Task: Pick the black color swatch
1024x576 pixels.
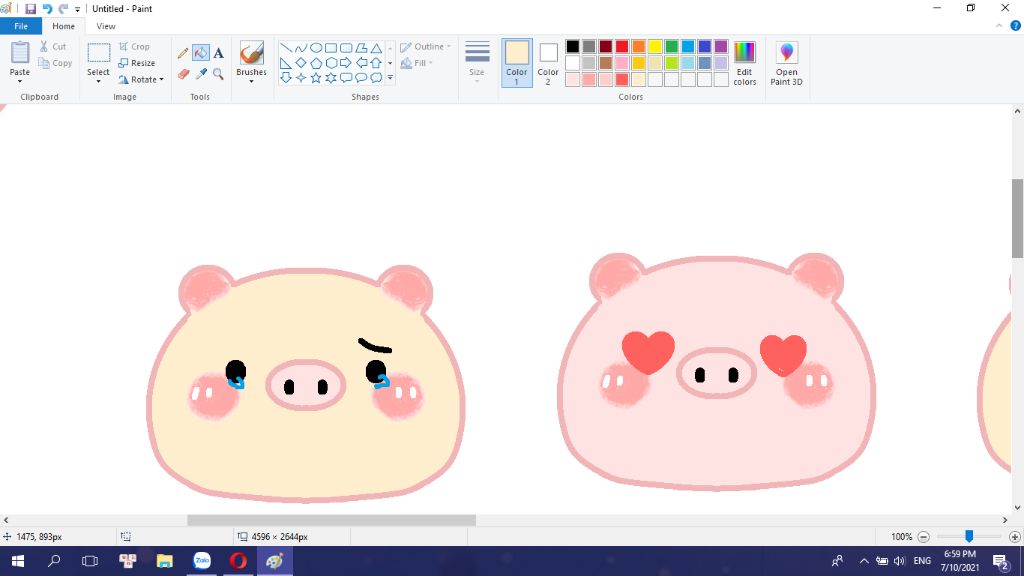Action: point(573,46)
